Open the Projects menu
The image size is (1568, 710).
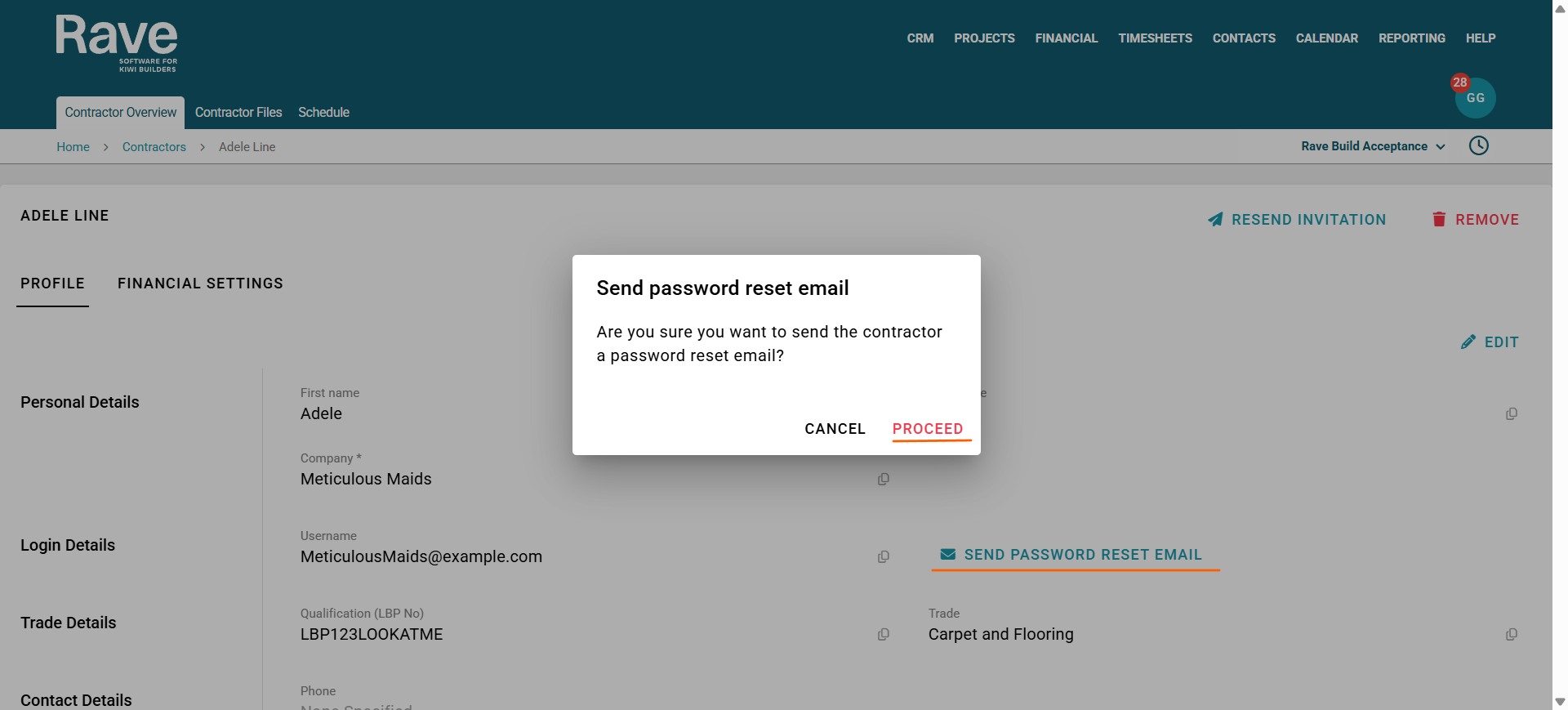pos(984,38)
